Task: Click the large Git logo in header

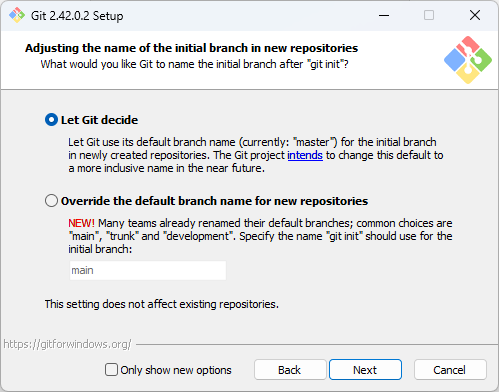Action: tap(468, 60)
